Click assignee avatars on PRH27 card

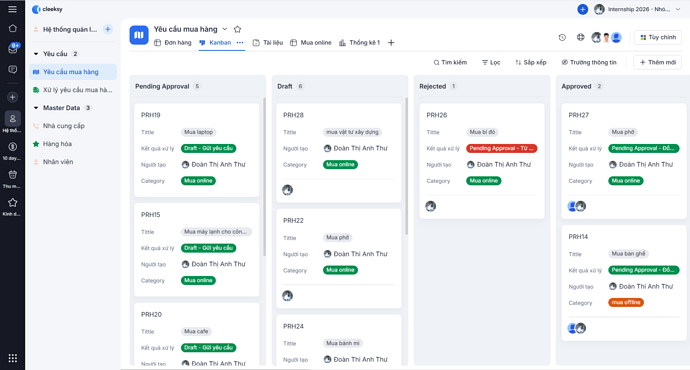pos(577,206)
